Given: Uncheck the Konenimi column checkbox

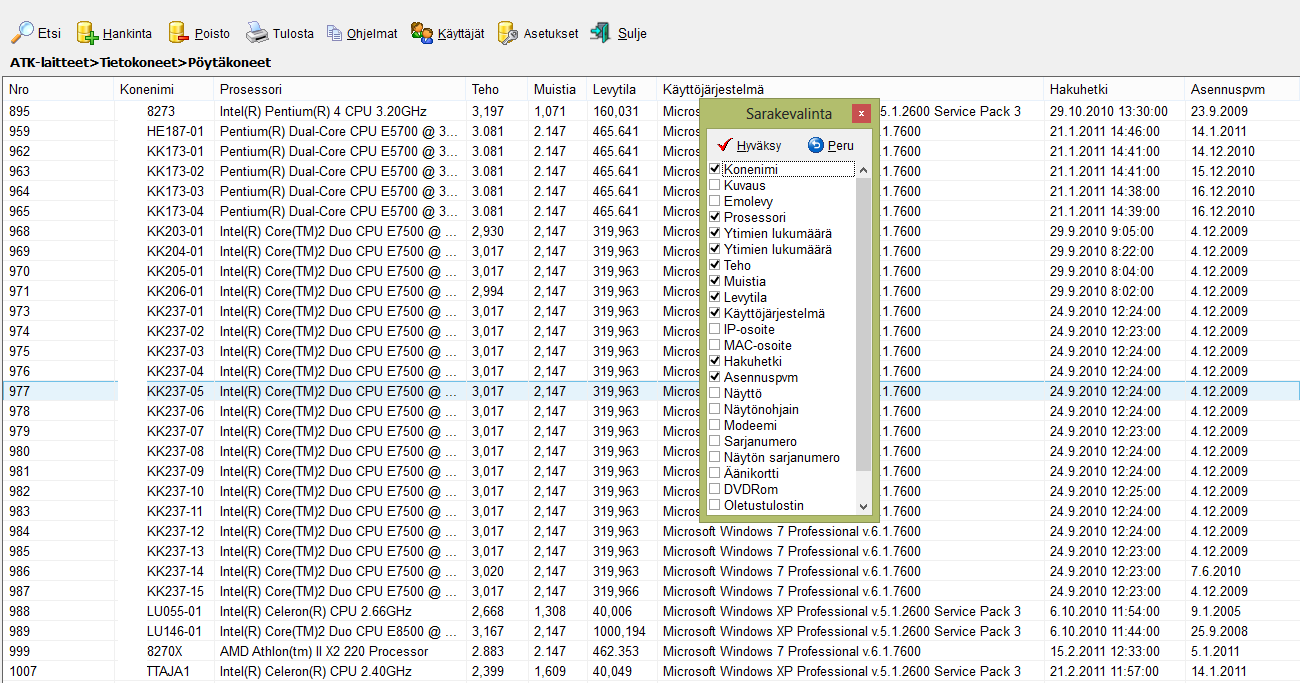Looking at the screenshot, I should (x=715, y=170).
